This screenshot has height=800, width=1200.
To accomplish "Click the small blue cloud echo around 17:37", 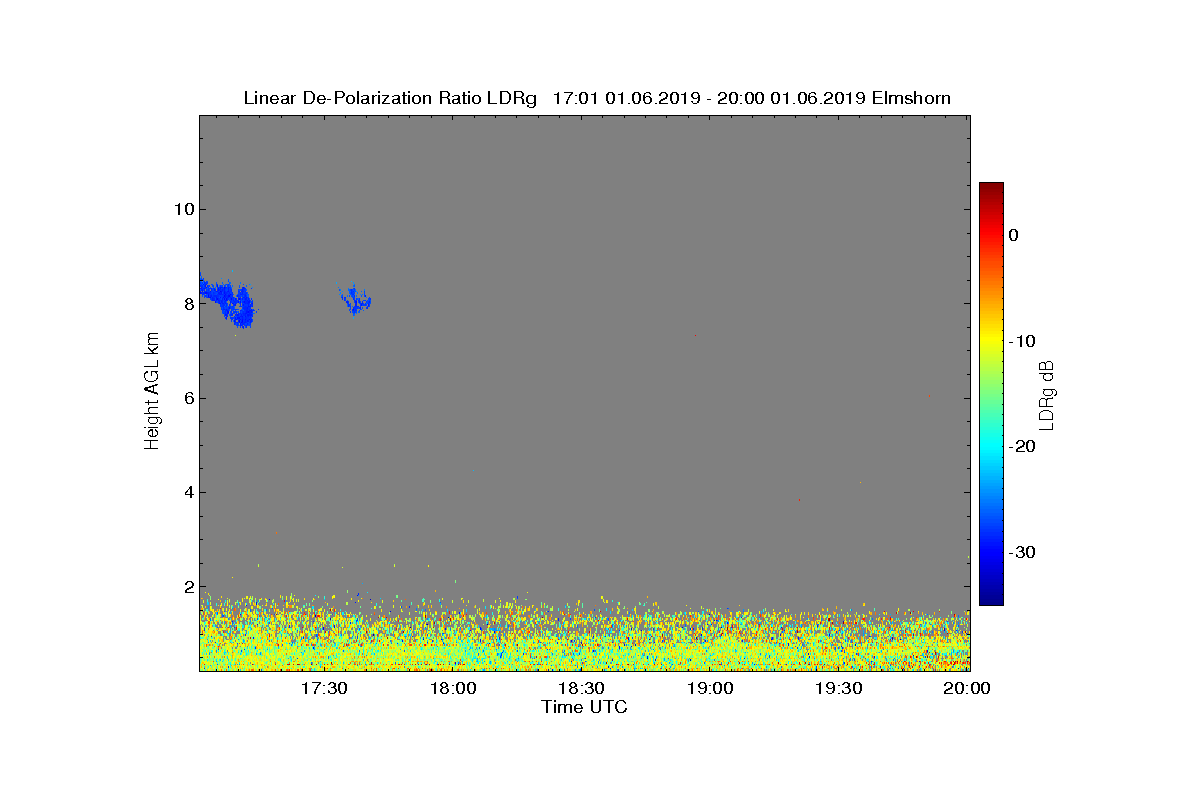I will pyautogui.click(x=356, y=299).
